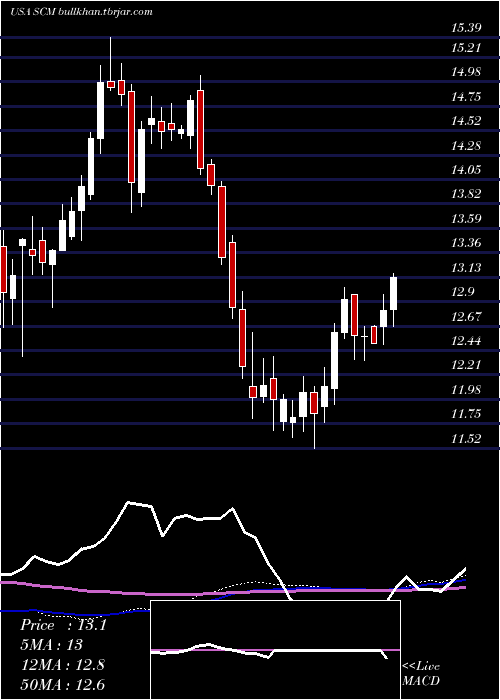
Task: Click the 'Price : 13.1' readout
Action: click(63, 625)
